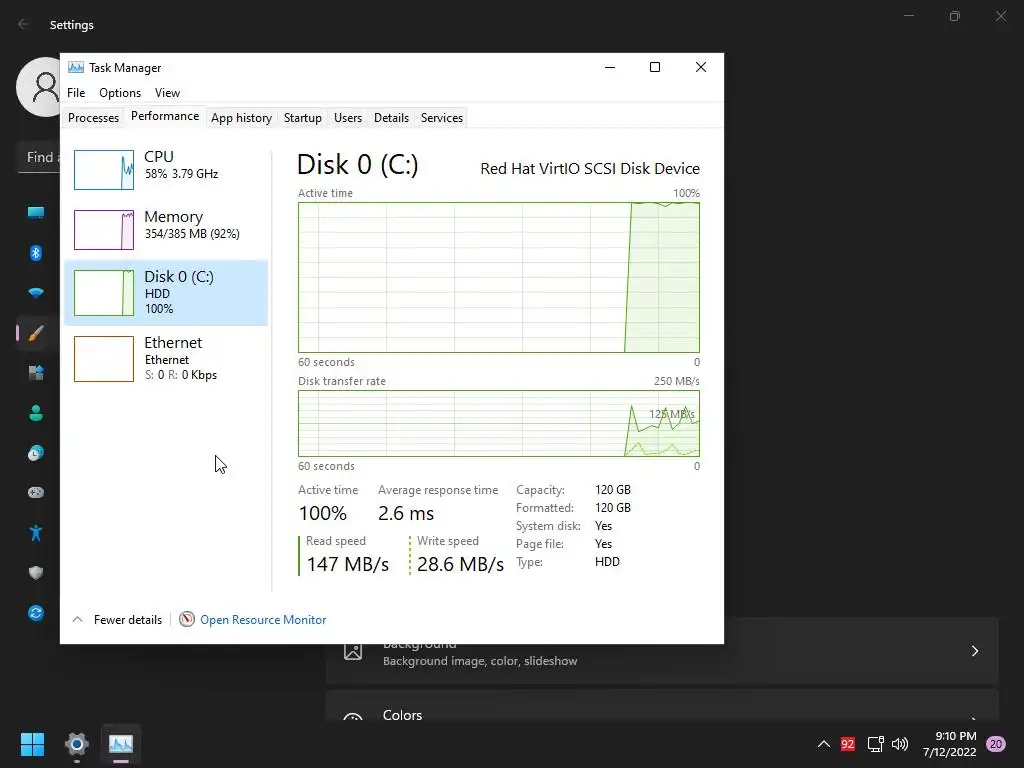Restore the Settings window size
Viewport: 1024px width, 768px height.
click(x=955, y=16)
